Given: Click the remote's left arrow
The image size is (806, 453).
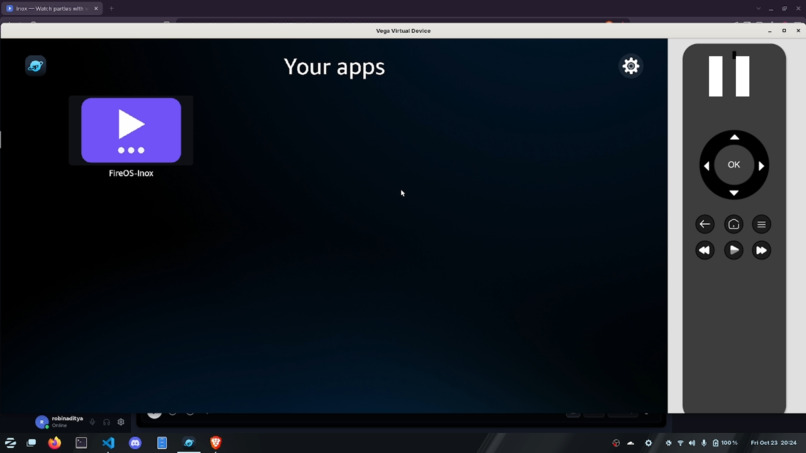Looking at the screenshot, I should pyautogui.click(x=706, y=166).
